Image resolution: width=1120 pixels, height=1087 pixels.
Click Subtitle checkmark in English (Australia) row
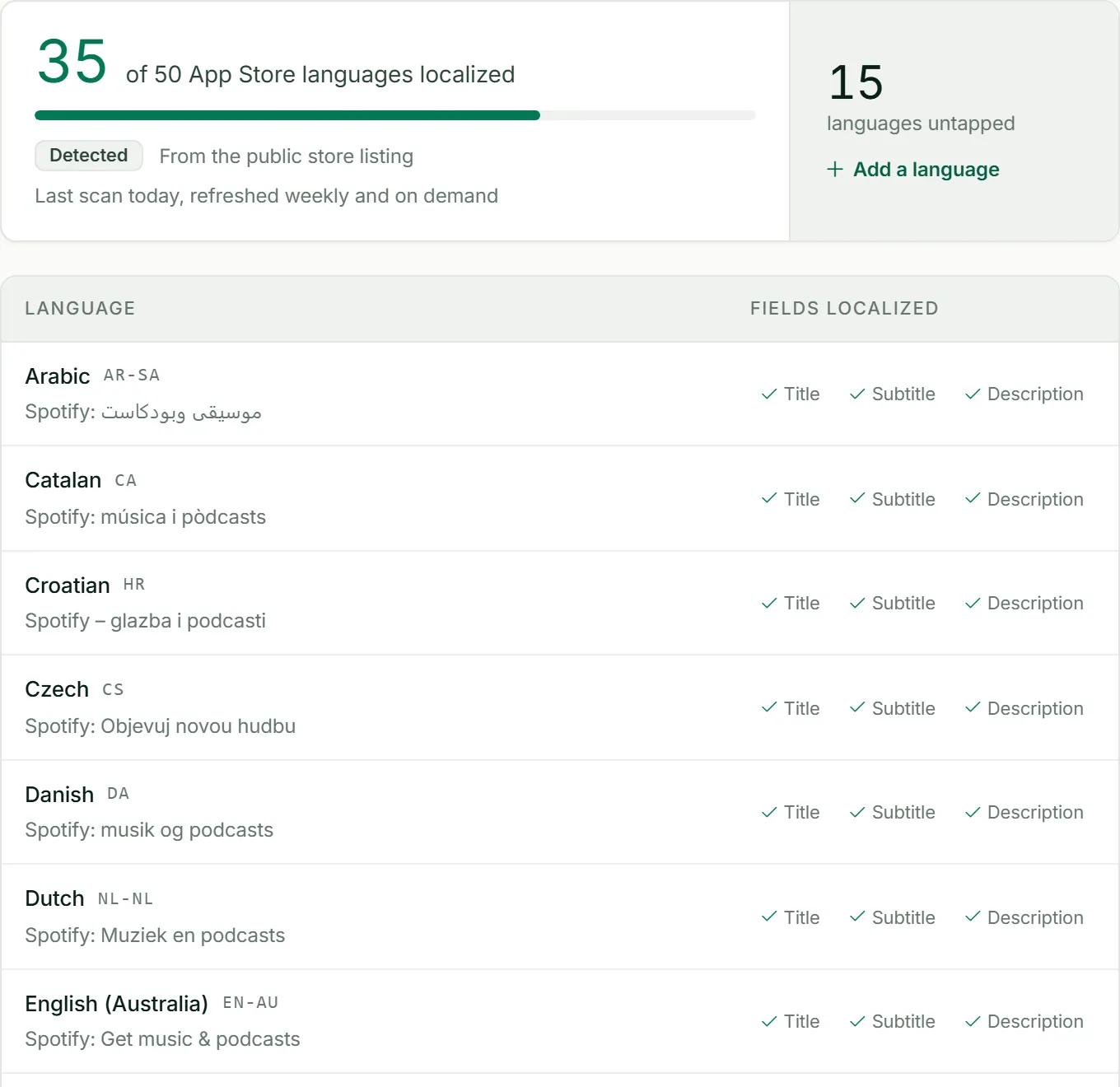(x=857, y=1022)
